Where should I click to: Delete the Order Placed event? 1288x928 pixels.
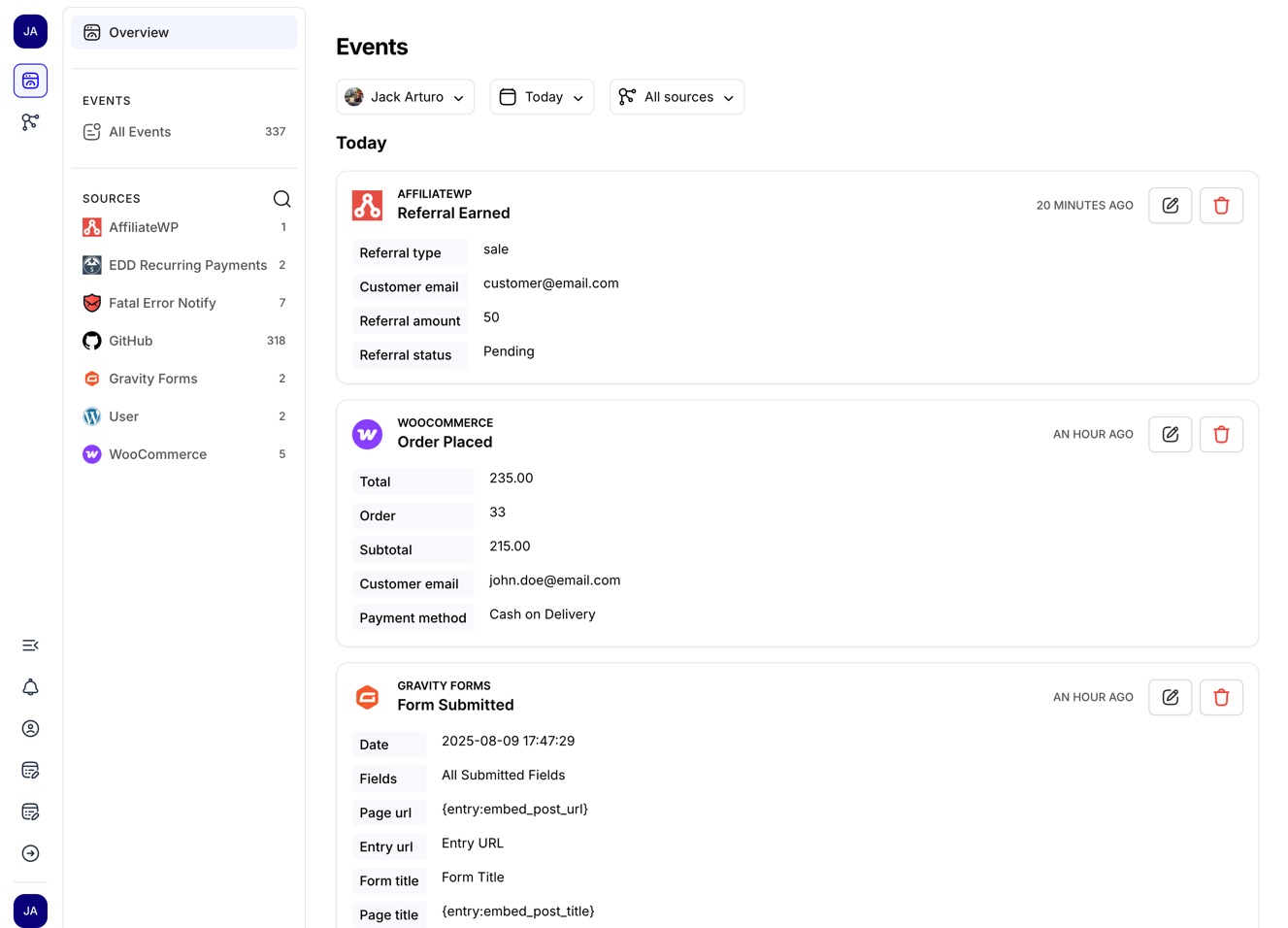point(1221,434)
